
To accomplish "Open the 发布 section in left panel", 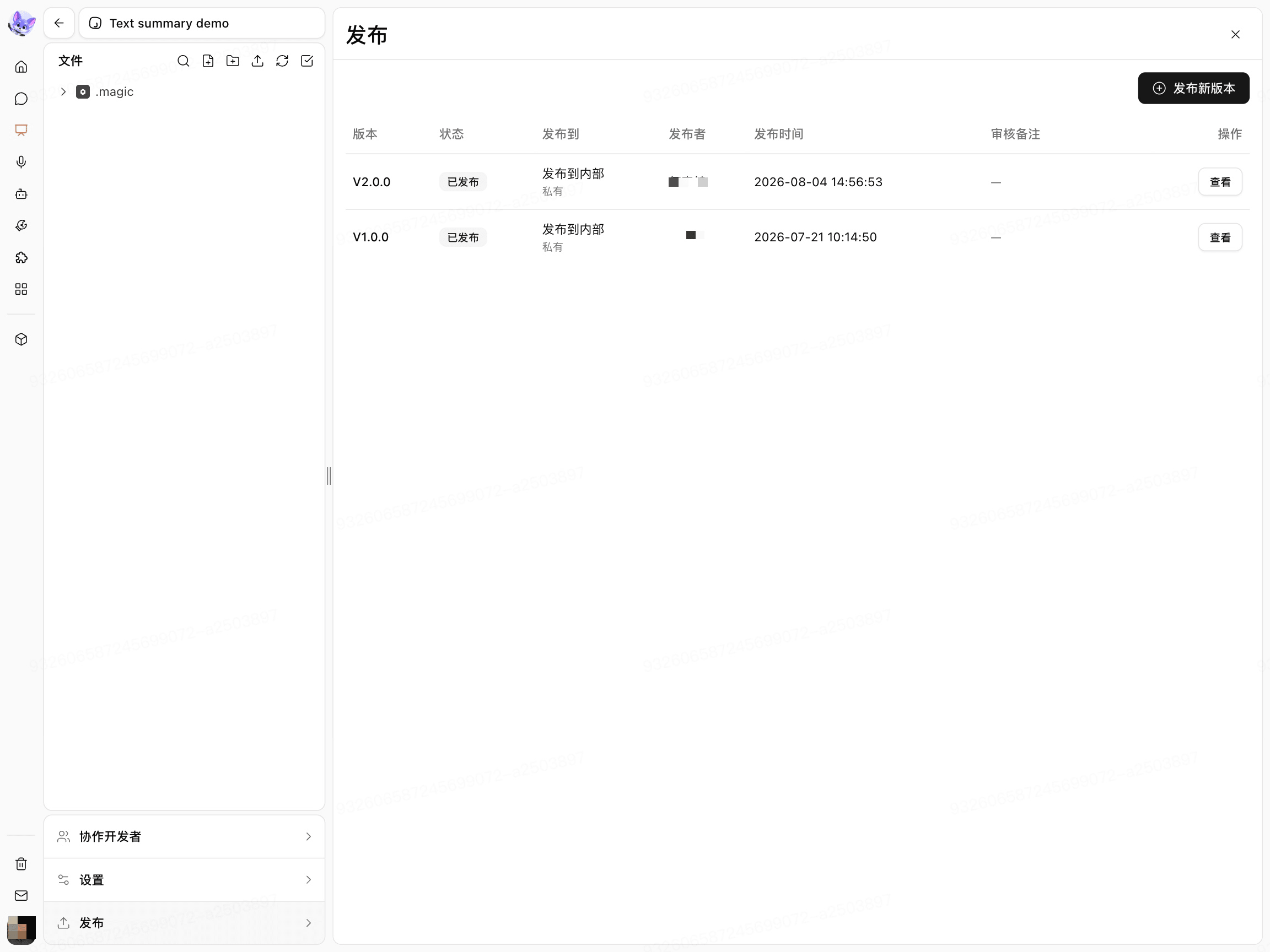I will [x=184, y=923].
